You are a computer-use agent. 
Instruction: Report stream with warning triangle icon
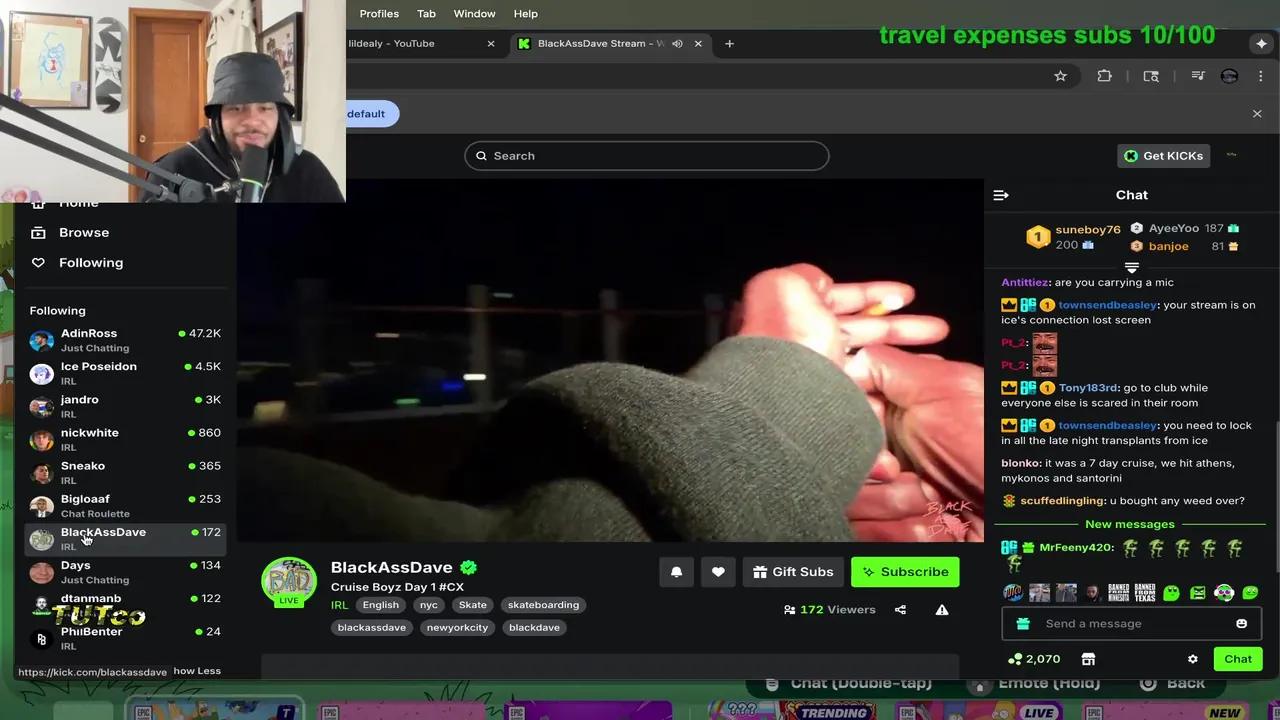(x=942, y=609)
